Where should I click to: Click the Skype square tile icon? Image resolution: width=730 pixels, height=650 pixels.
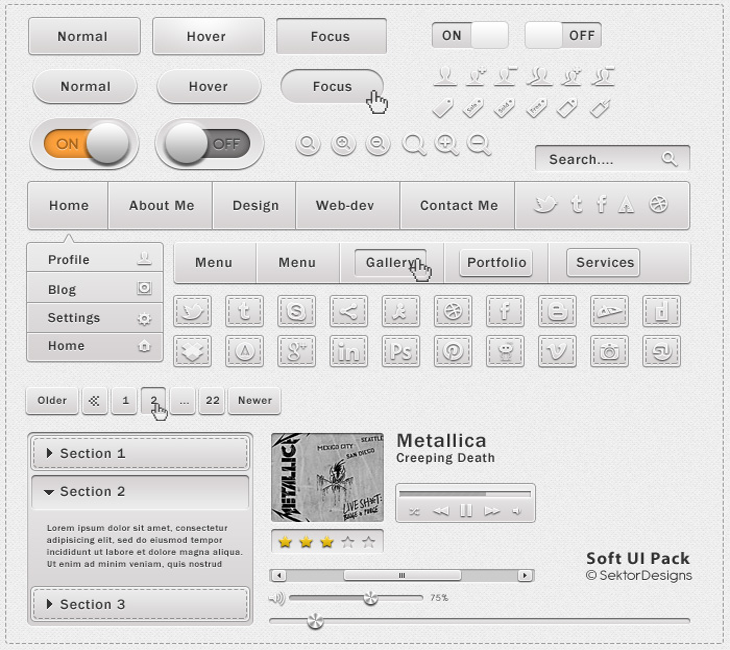point(296,311)
